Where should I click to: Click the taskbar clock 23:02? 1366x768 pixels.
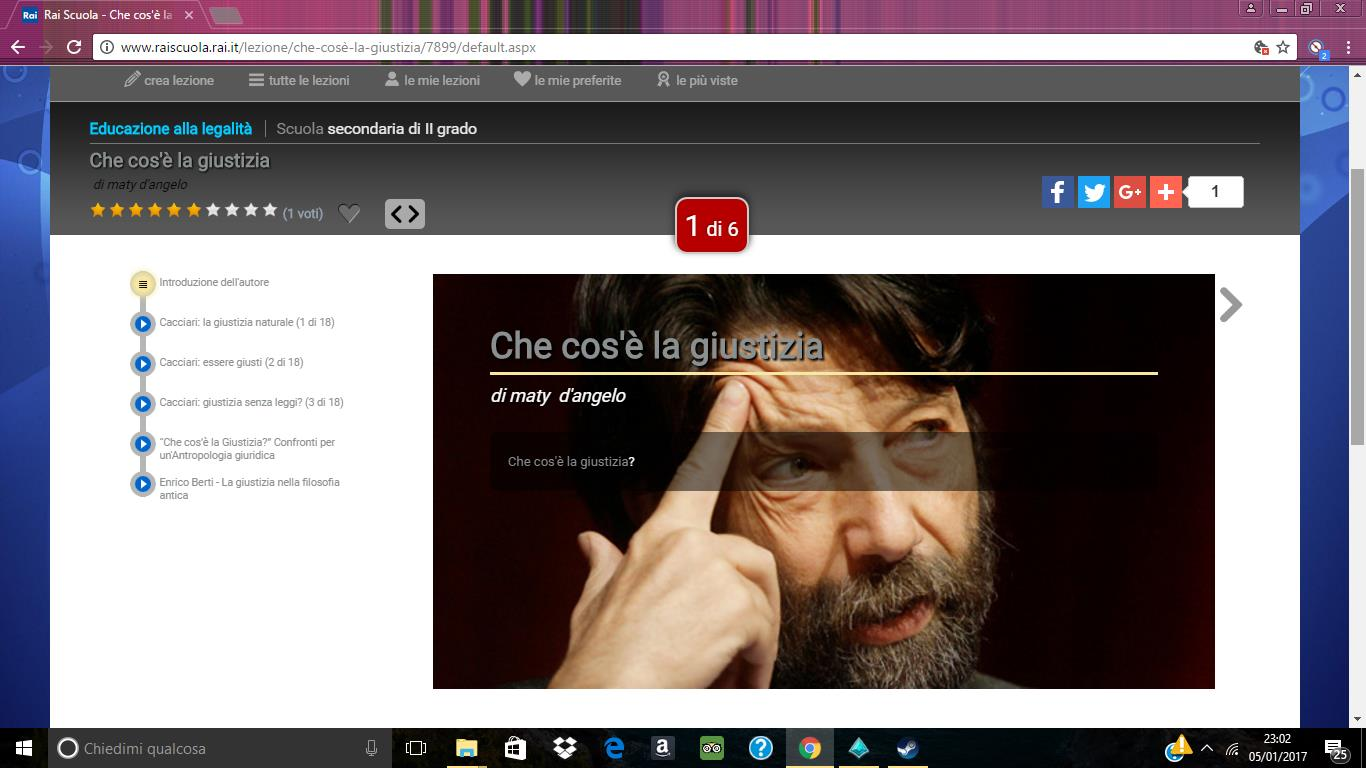[1277, 748]
